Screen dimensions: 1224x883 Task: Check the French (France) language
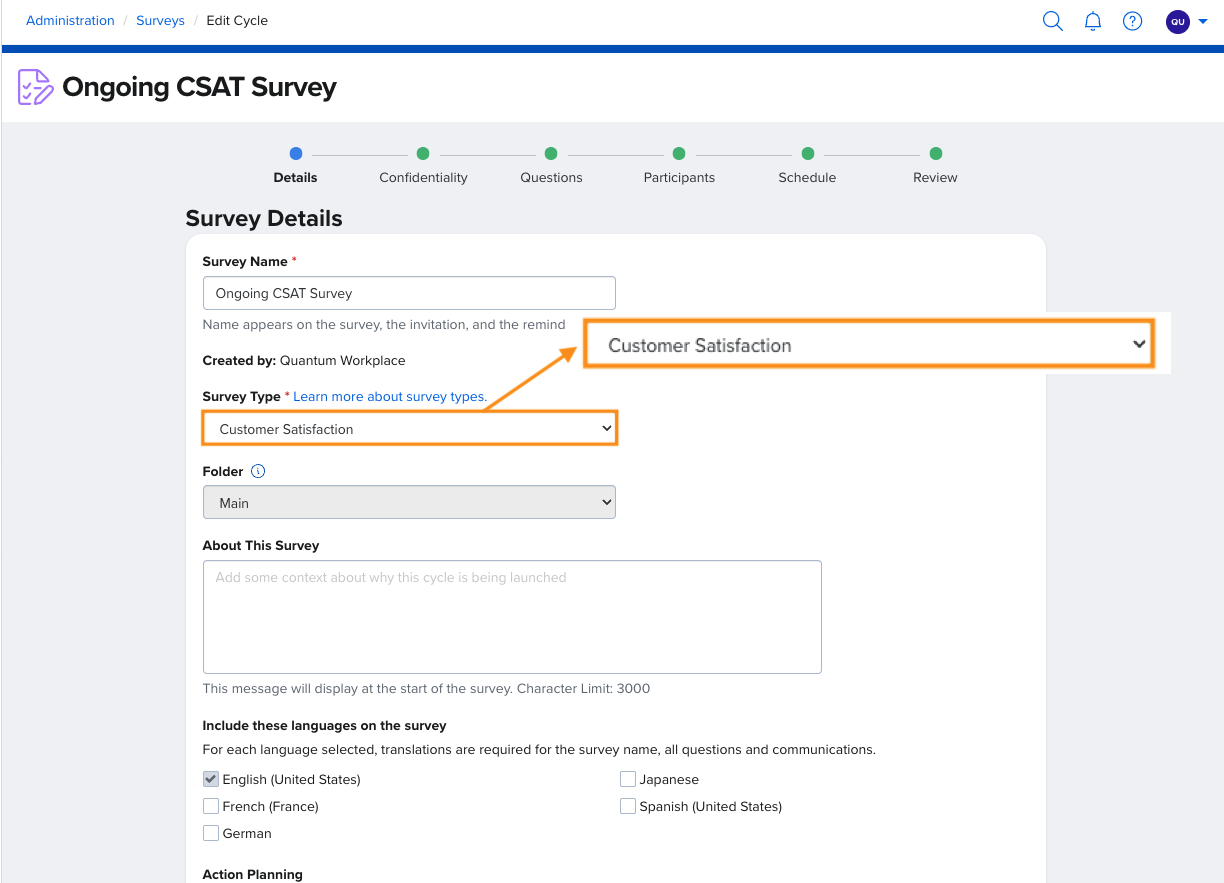coord(211,806)
